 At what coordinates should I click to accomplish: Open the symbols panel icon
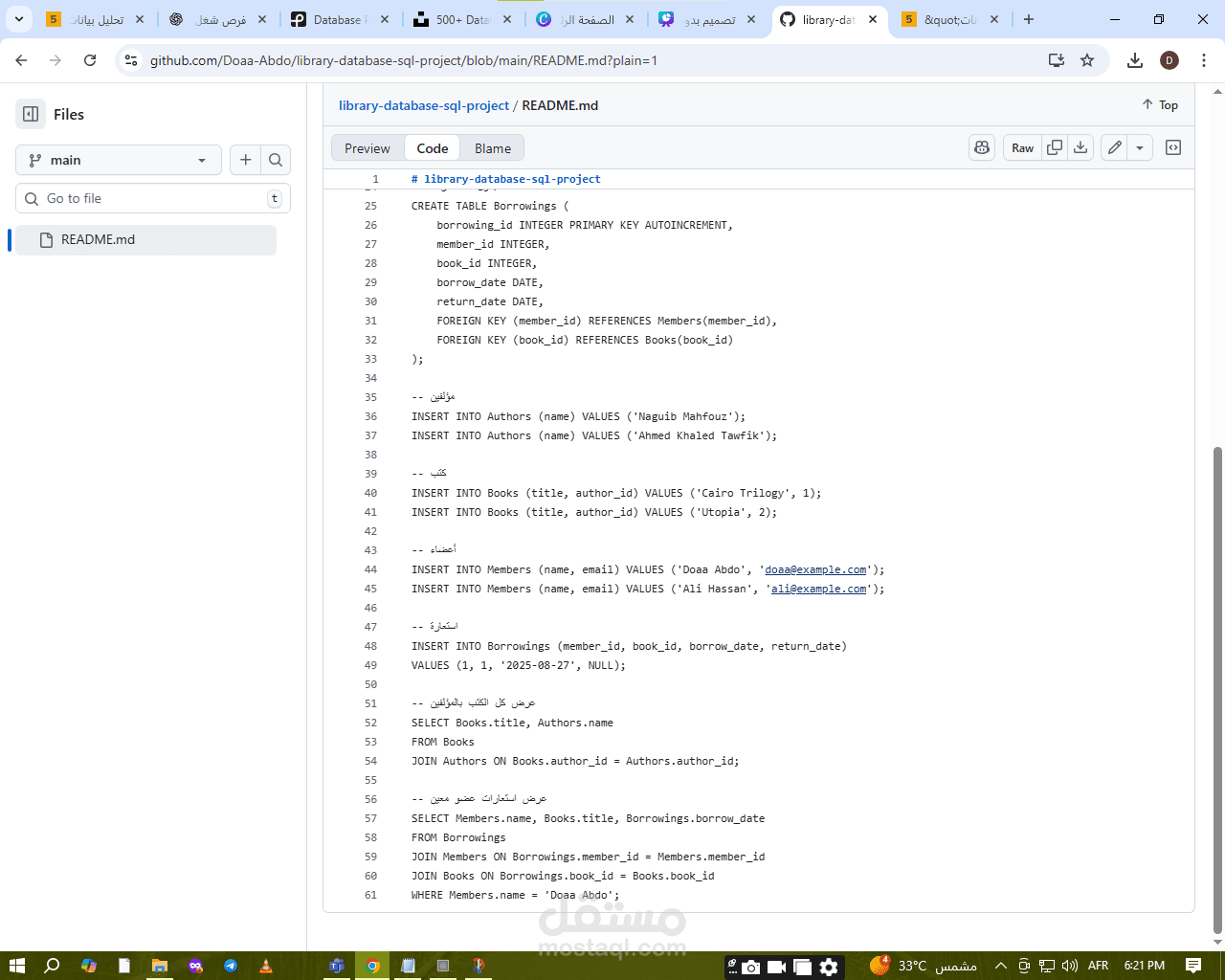[1173, 147]
